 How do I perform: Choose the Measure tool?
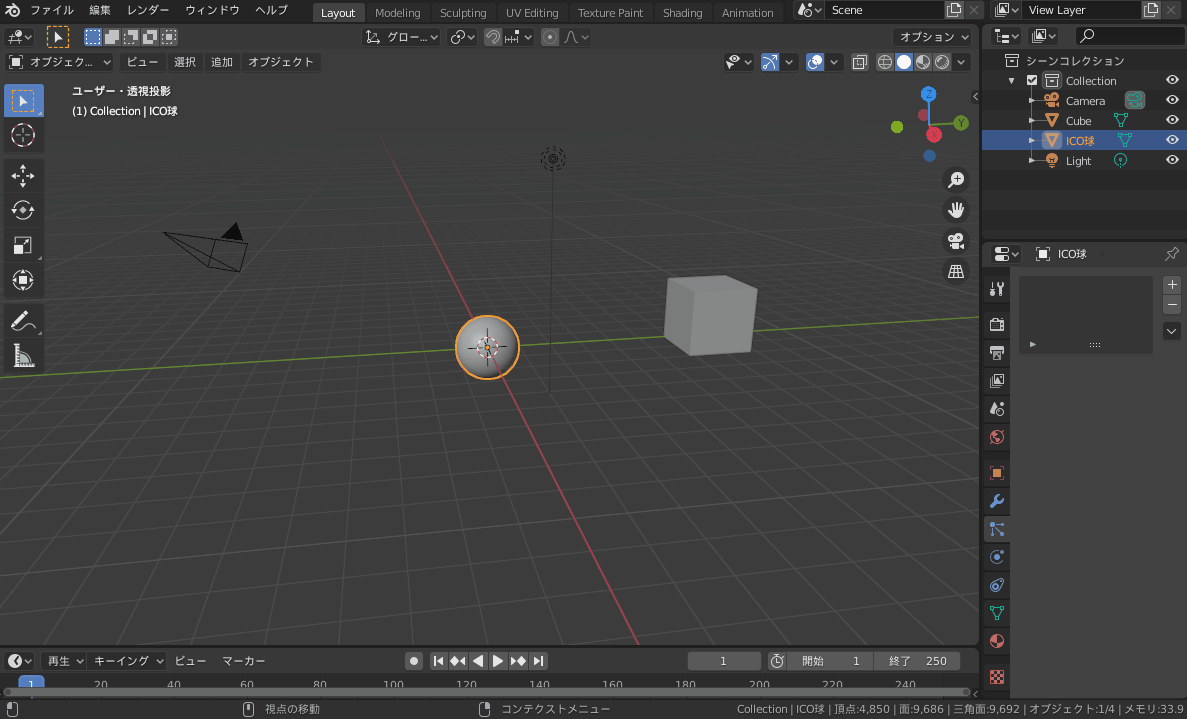pos(23,355)
